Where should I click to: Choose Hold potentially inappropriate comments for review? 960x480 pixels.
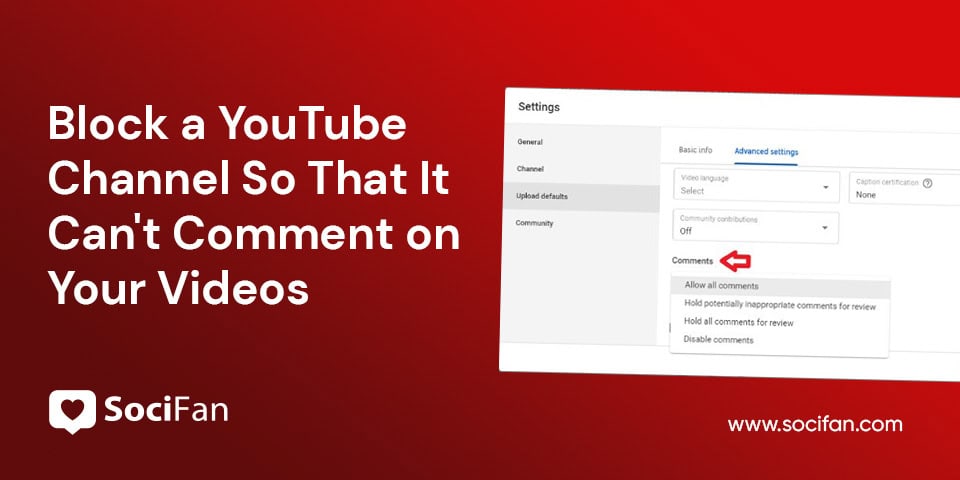(779, 305)
